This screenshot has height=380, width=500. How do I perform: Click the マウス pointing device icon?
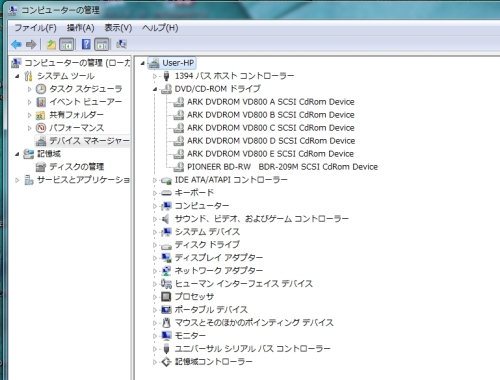pyautogui.click(x=166, y=323)
